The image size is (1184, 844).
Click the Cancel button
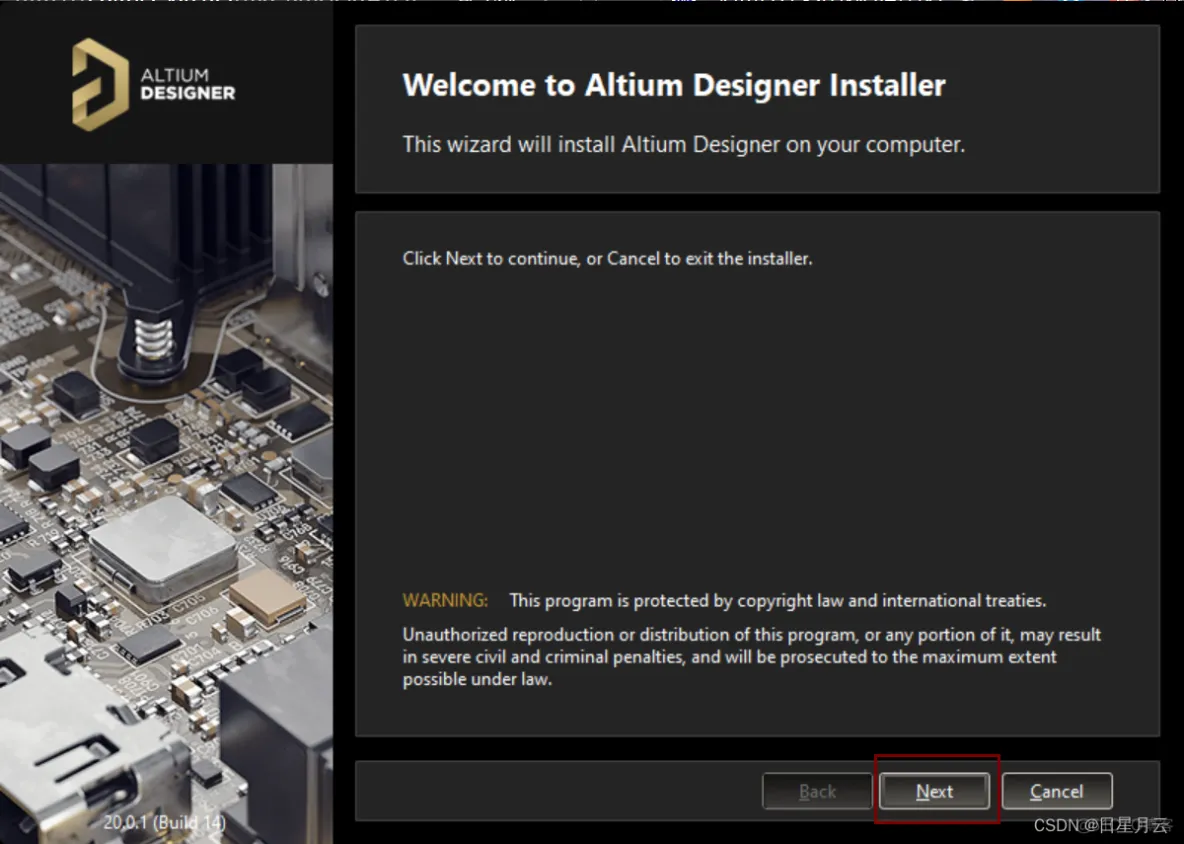click(1056, 791)
